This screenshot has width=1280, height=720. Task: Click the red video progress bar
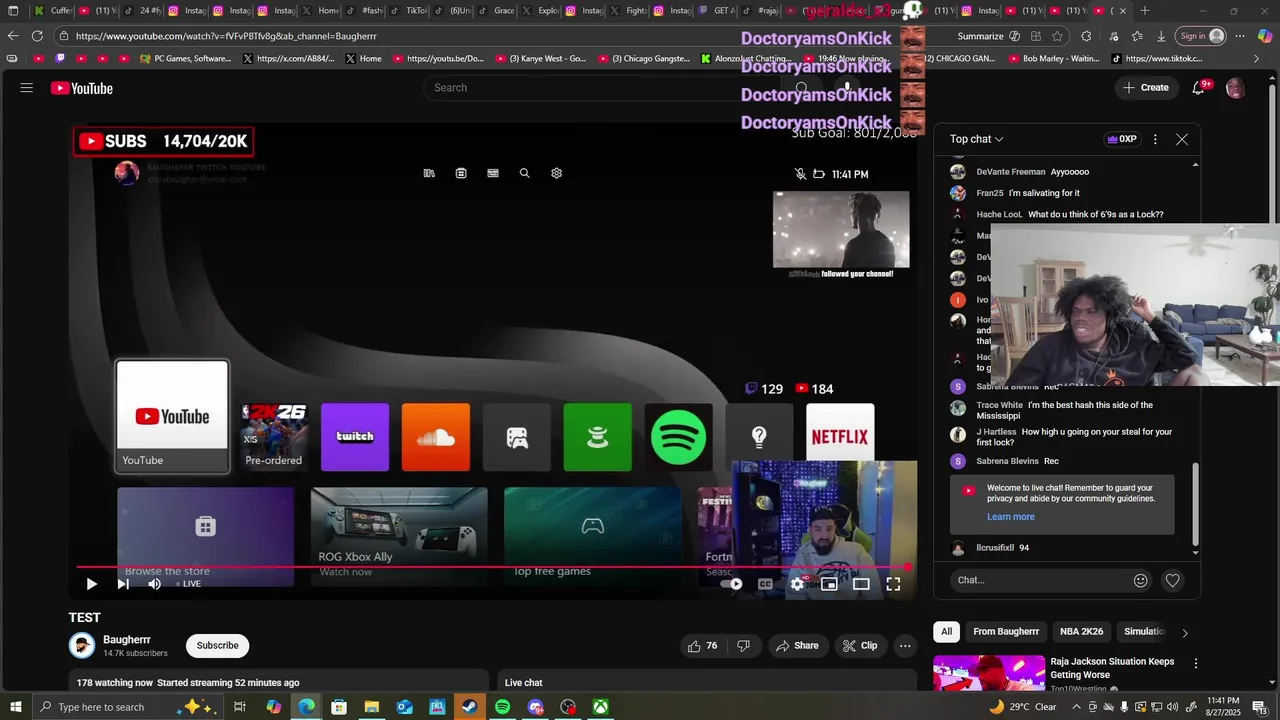[492, 567]
